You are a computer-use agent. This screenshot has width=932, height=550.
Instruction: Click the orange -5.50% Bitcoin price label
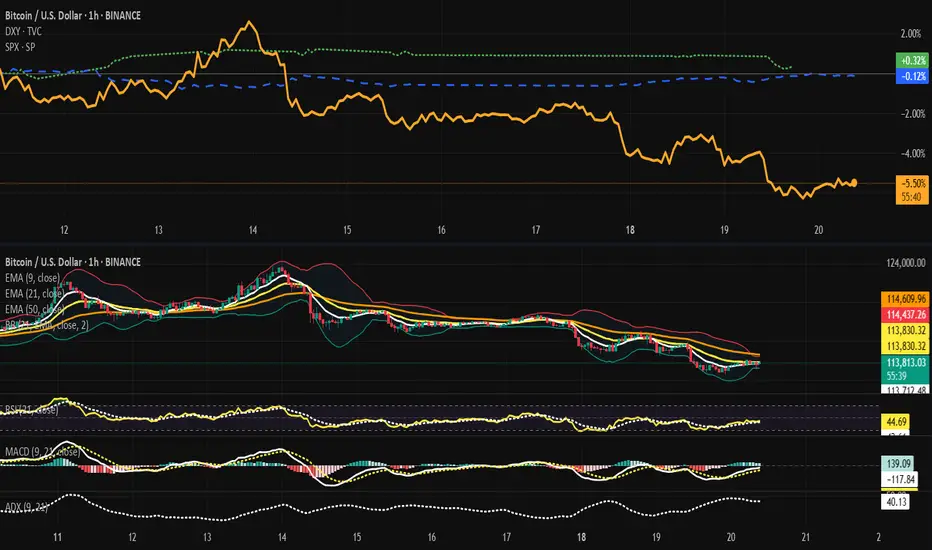(912, 183)
